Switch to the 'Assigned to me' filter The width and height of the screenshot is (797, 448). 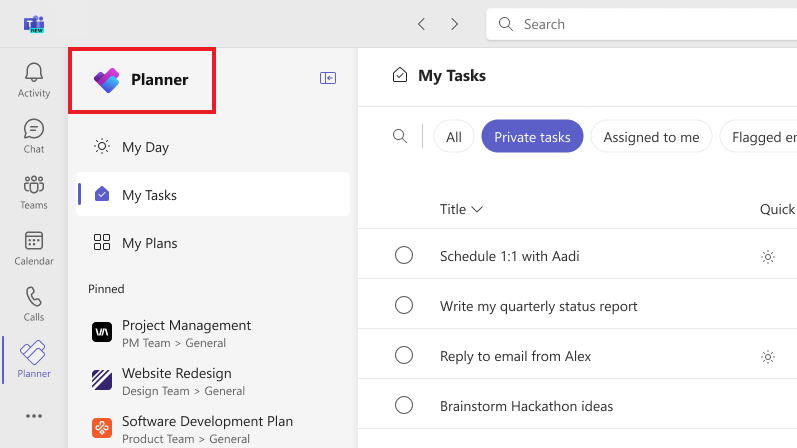click(x=651, y=137)
